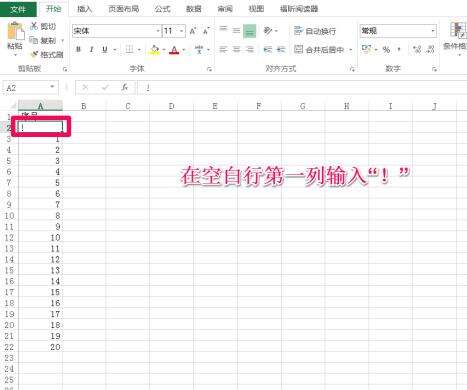Select column D header
Viewport: 467px width, 390px height.
pyautogui.click(x=171, y=106)
